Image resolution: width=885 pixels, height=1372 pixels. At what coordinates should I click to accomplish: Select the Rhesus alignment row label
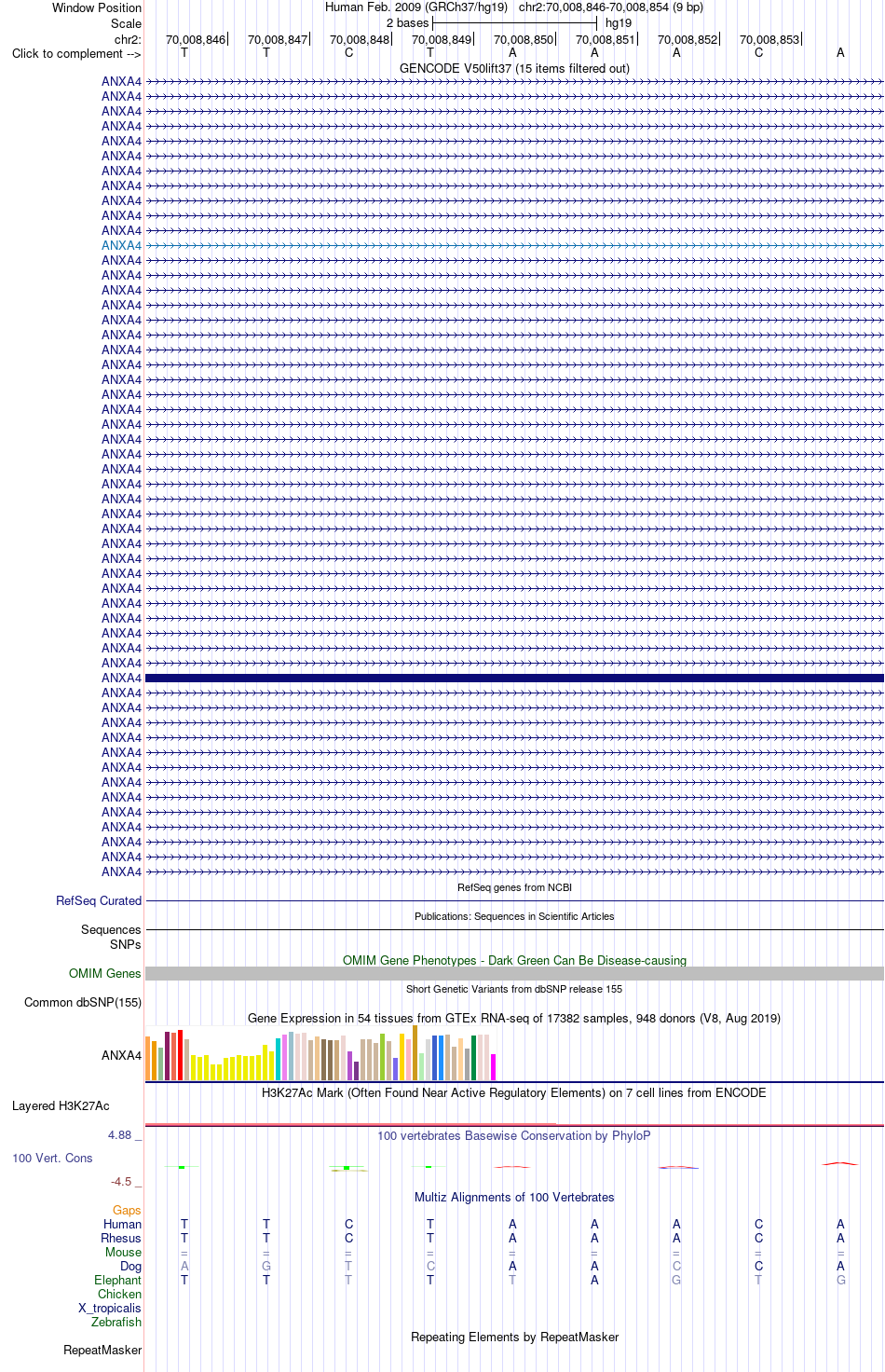pyautogui.click(x=121, y=1238)
